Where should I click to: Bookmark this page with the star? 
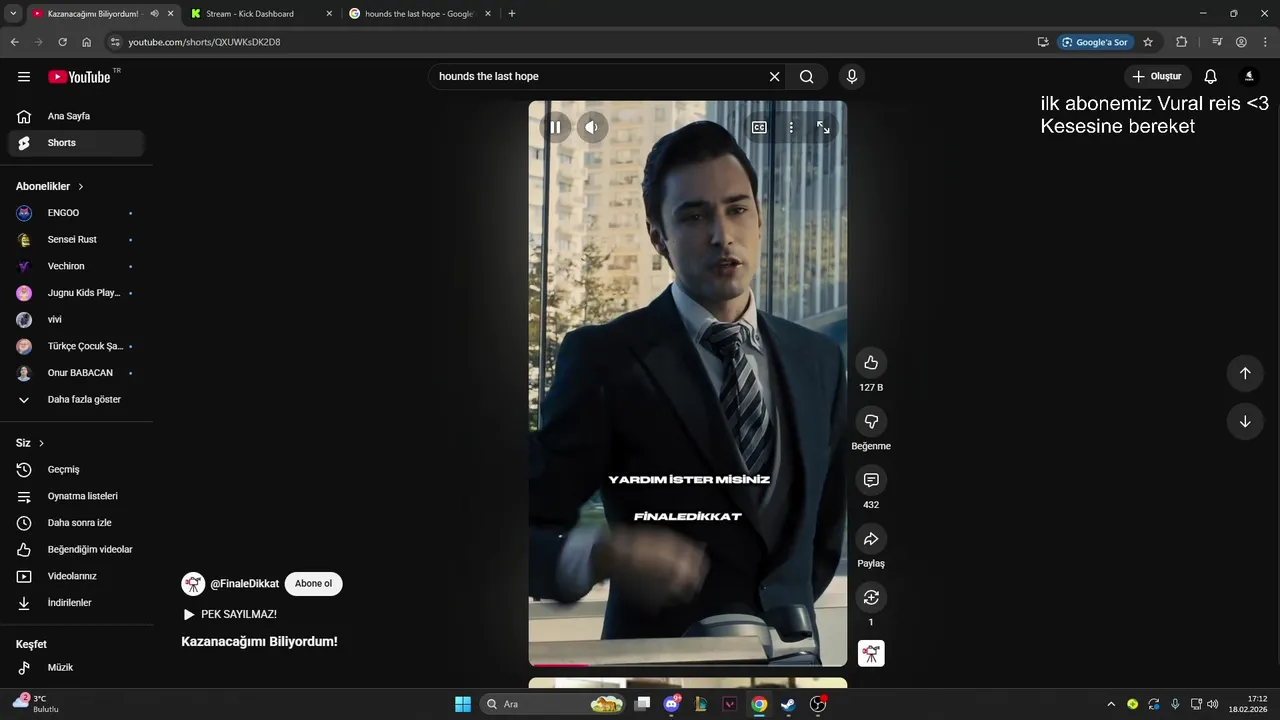1148,42
